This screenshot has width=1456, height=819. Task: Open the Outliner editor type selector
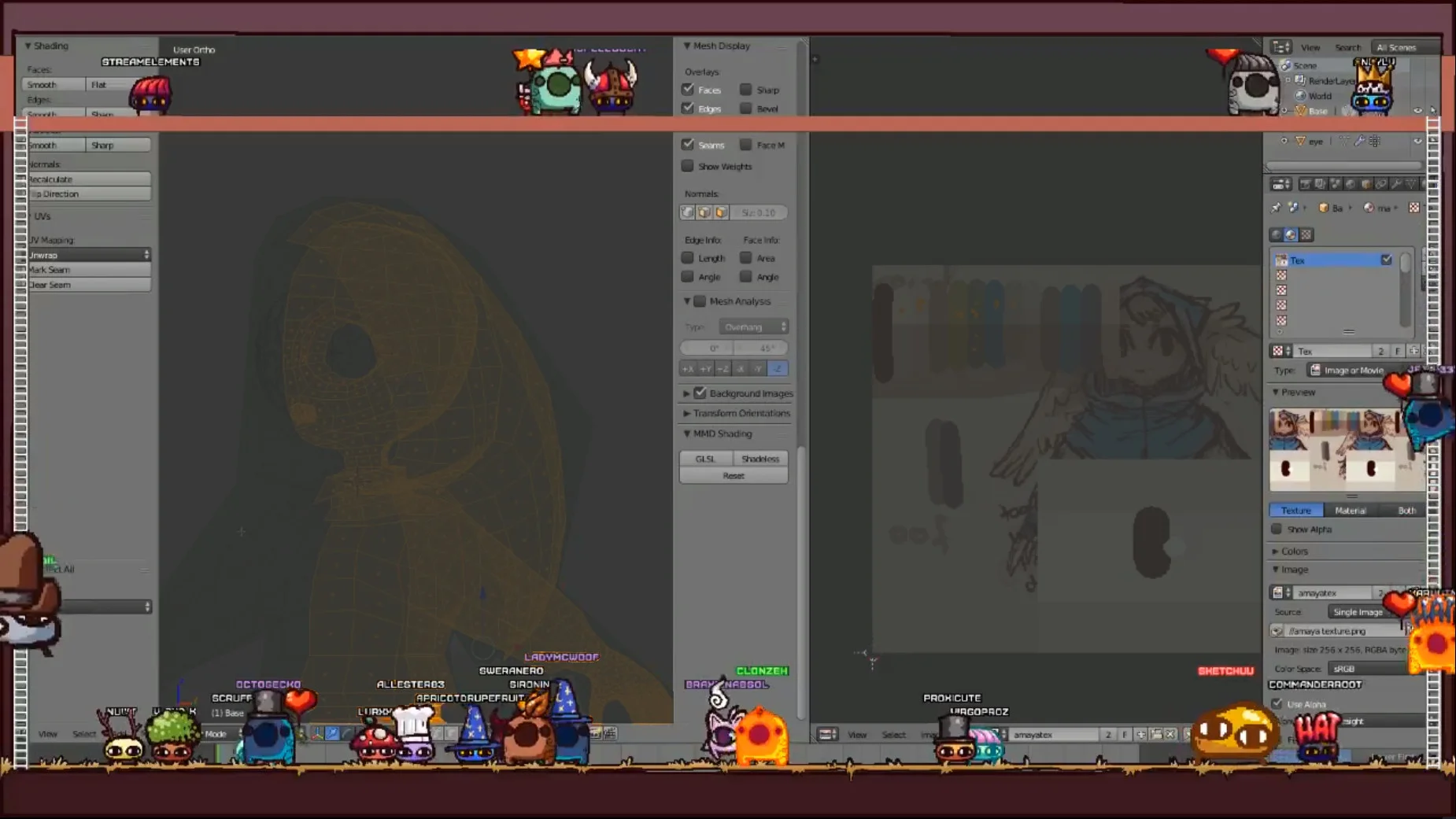tap(1281, 47)
